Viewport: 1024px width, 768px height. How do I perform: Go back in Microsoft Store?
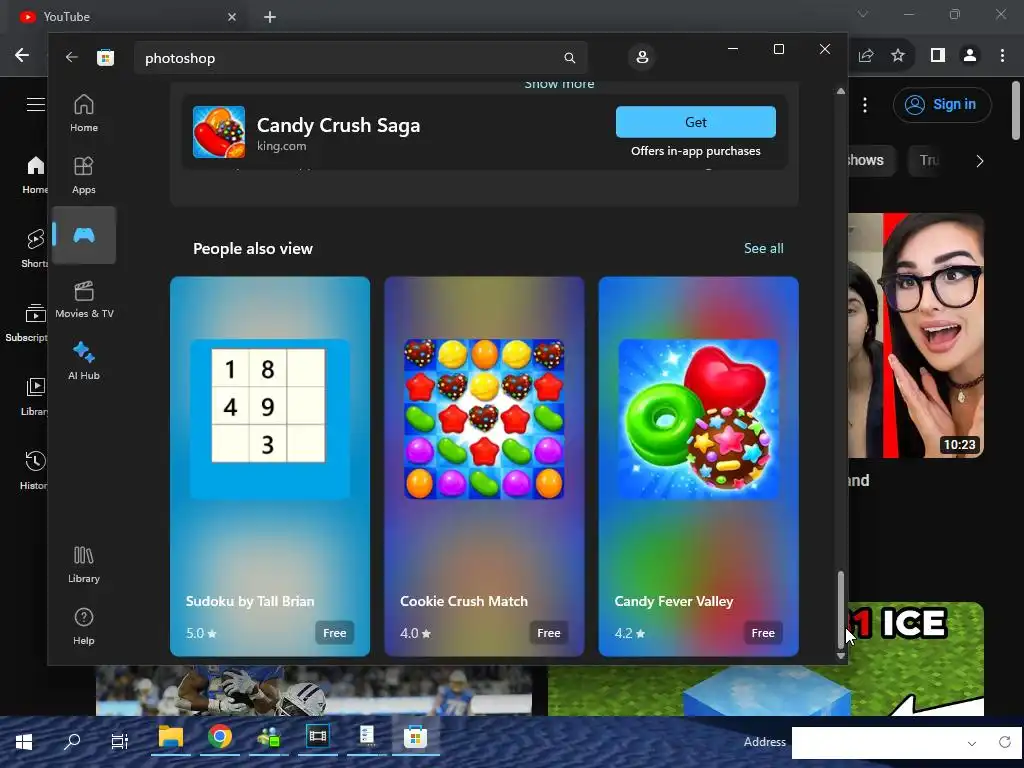(x=71, y=57)
